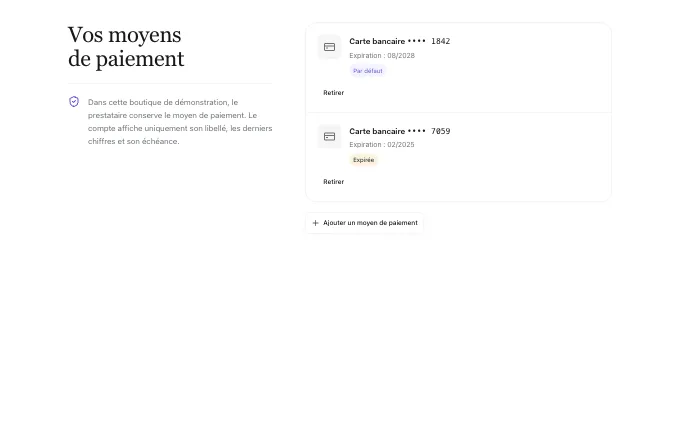Image resolution: width=680 pixels, height=425 pixels.
Task: Click the purple shield check icon
Action: pos(74,101)
